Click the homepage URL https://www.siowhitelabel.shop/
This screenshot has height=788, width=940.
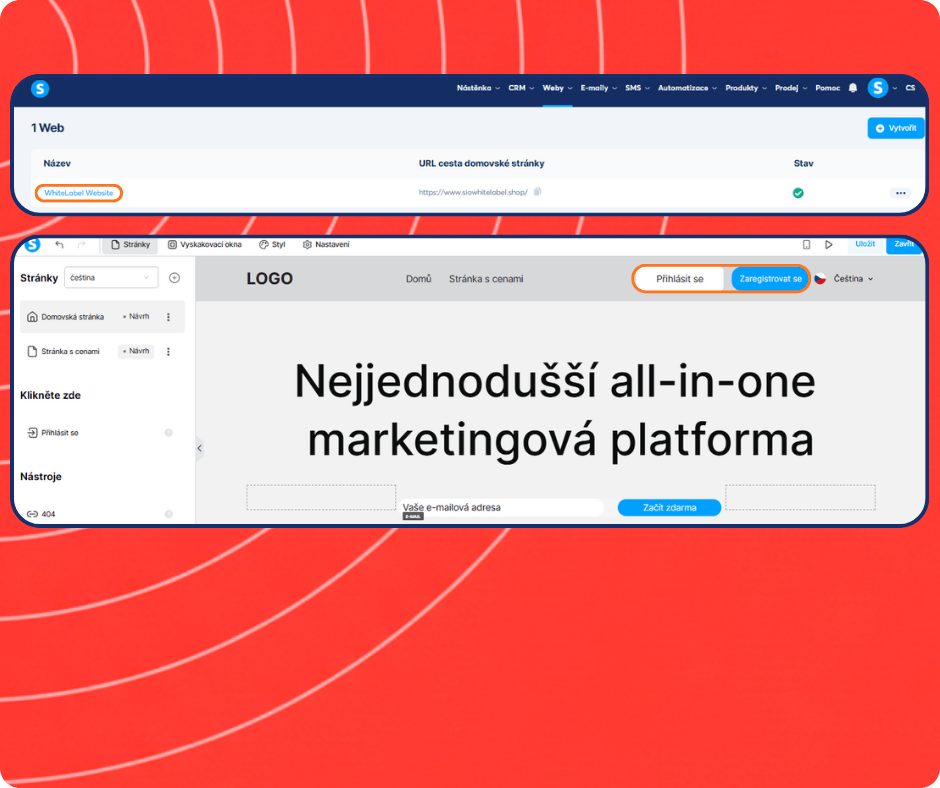[x=473, y=193]
